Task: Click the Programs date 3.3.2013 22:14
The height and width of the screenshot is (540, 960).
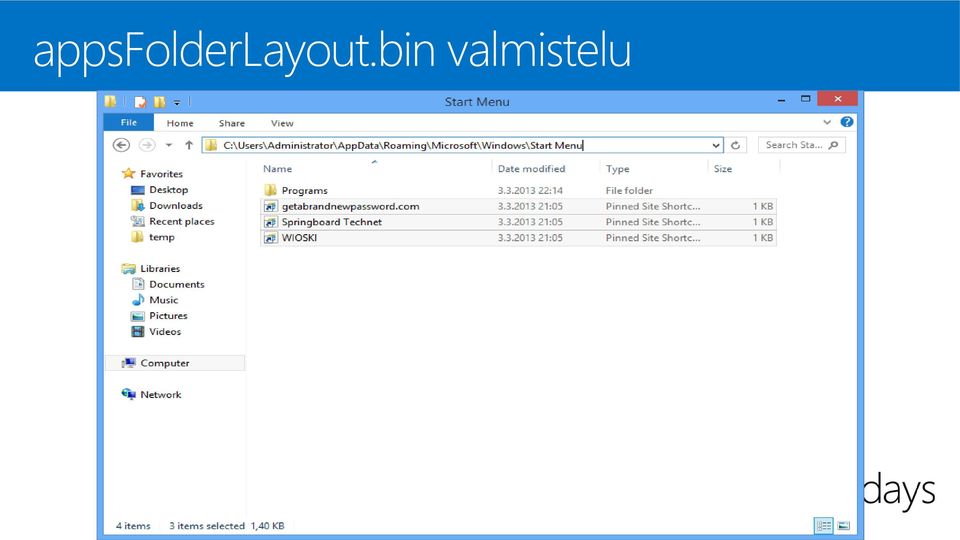Action: pos(530,191)
